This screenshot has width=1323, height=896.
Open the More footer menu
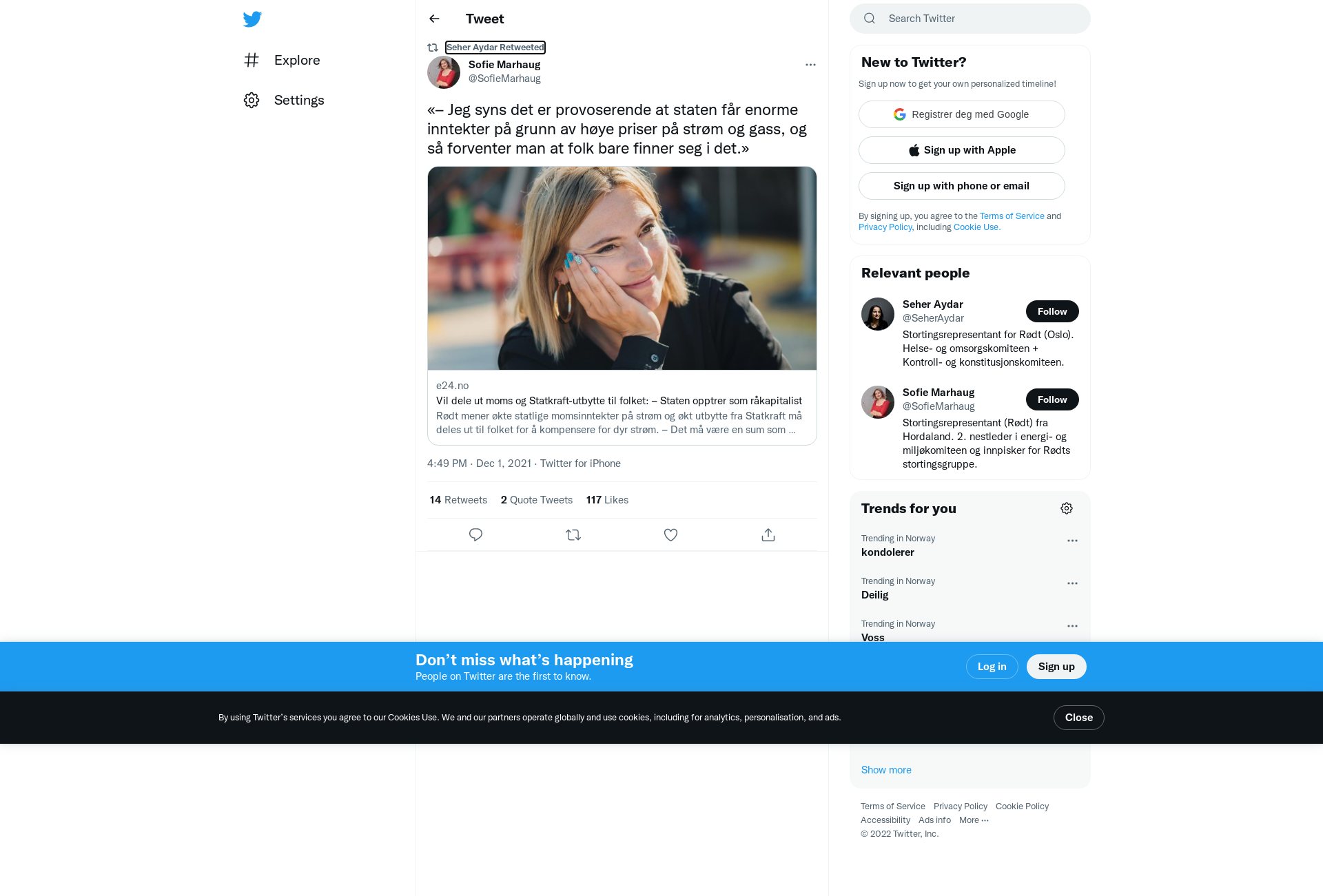tap(974, 820)
